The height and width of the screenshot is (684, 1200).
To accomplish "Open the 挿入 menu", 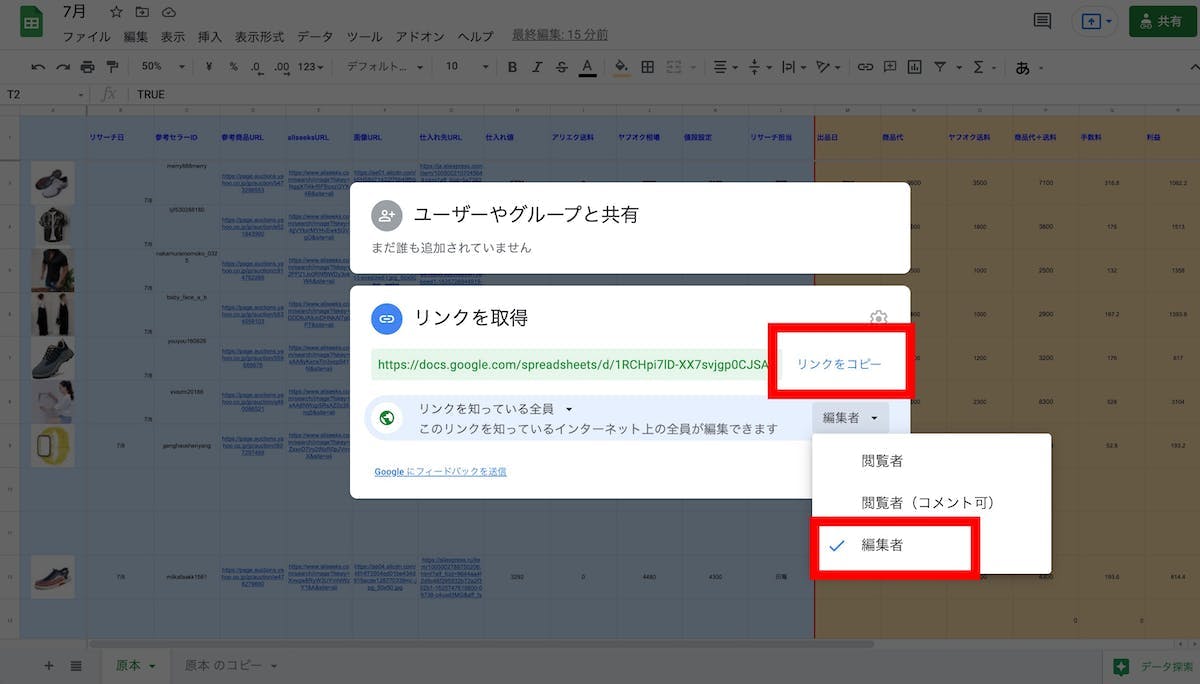I will tap(210, 36).
